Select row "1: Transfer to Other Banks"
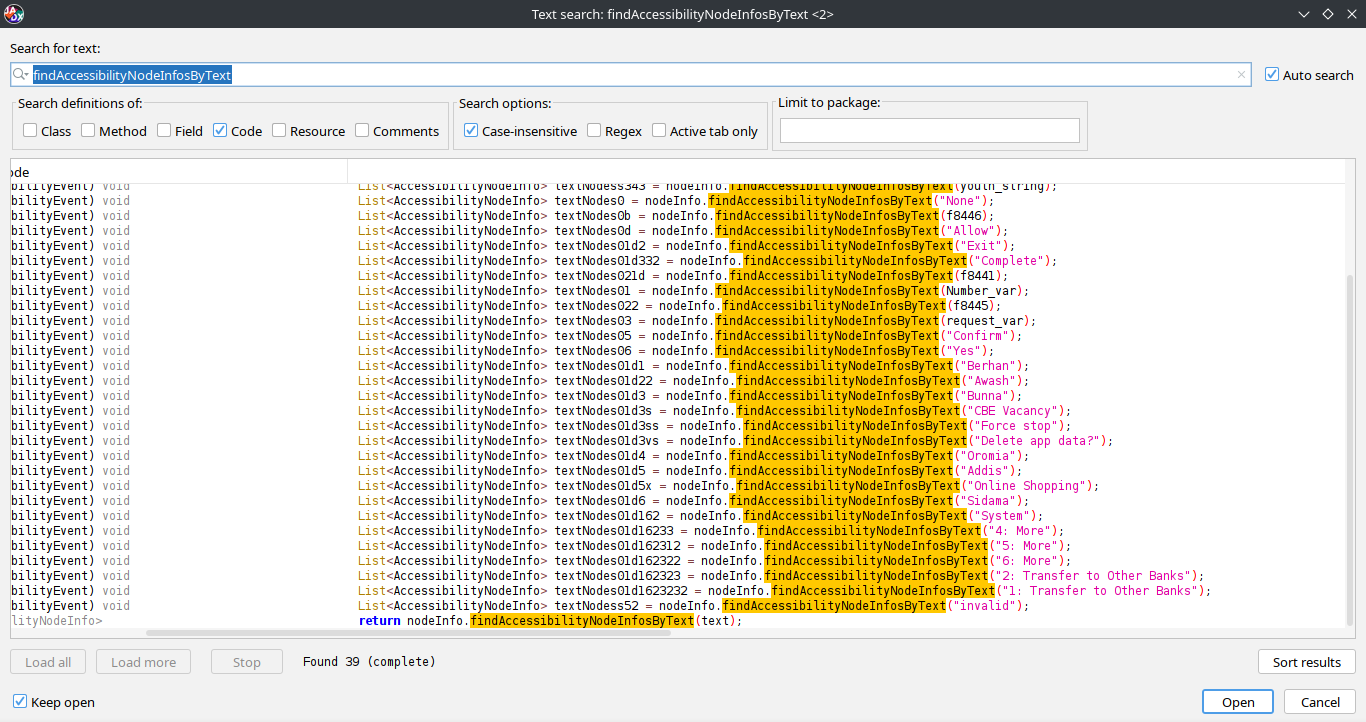Viewport: 1366px width, 722px height. (678, 590)
